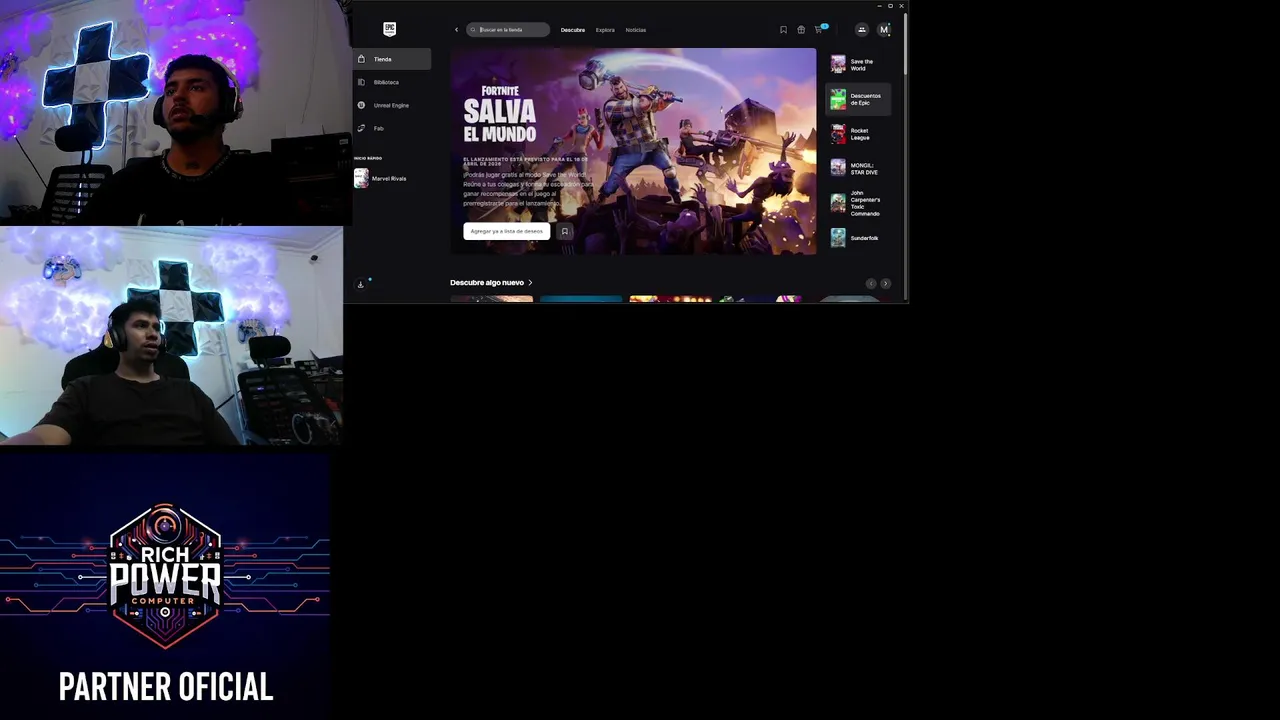This screenshot has width=1280, height=720.
Task: Switch to the Descubre tab
Action: click(x=573, y=30)
